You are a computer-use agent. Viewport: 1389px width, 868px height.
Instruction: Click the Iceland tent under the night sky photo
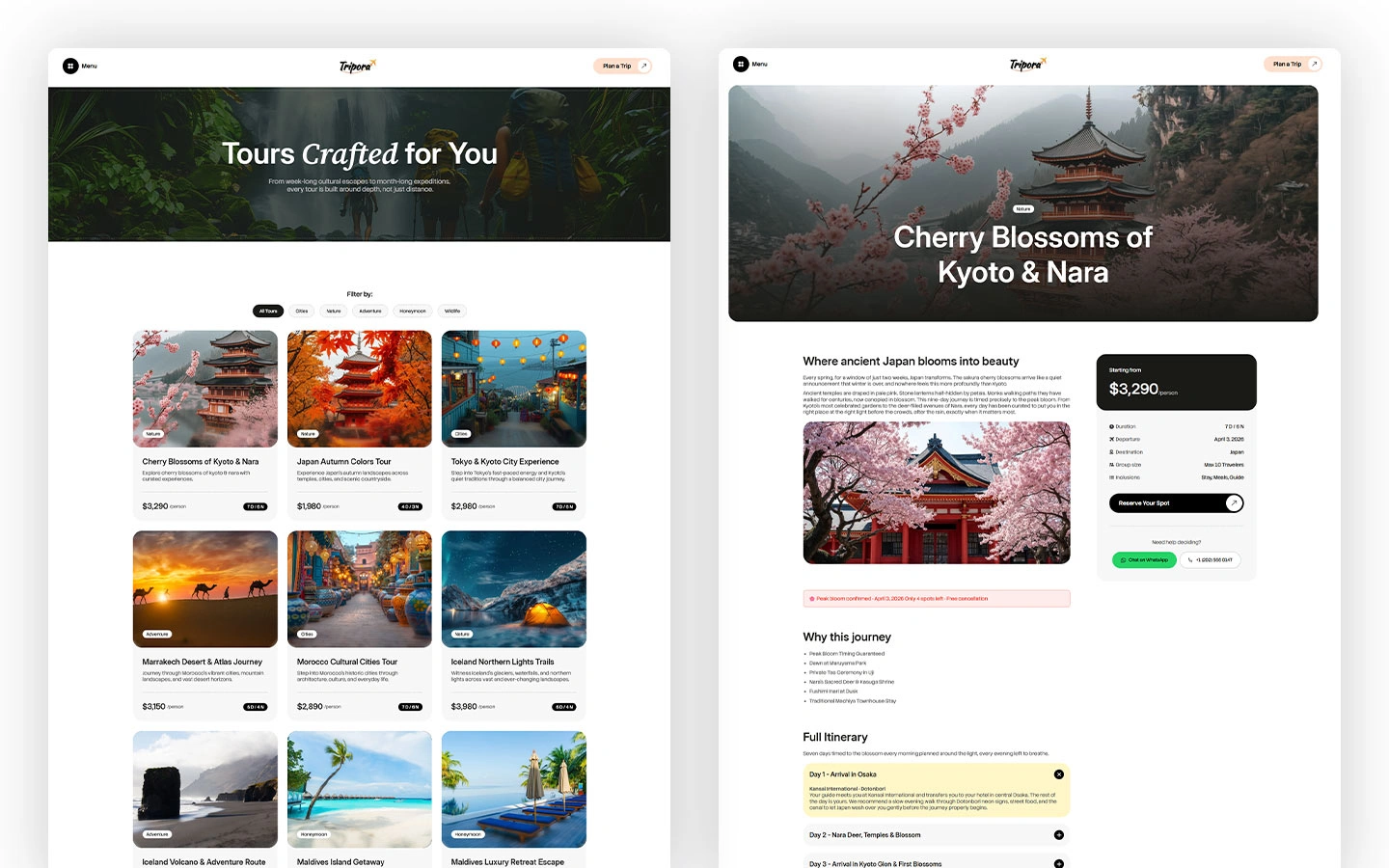(514, 589)
